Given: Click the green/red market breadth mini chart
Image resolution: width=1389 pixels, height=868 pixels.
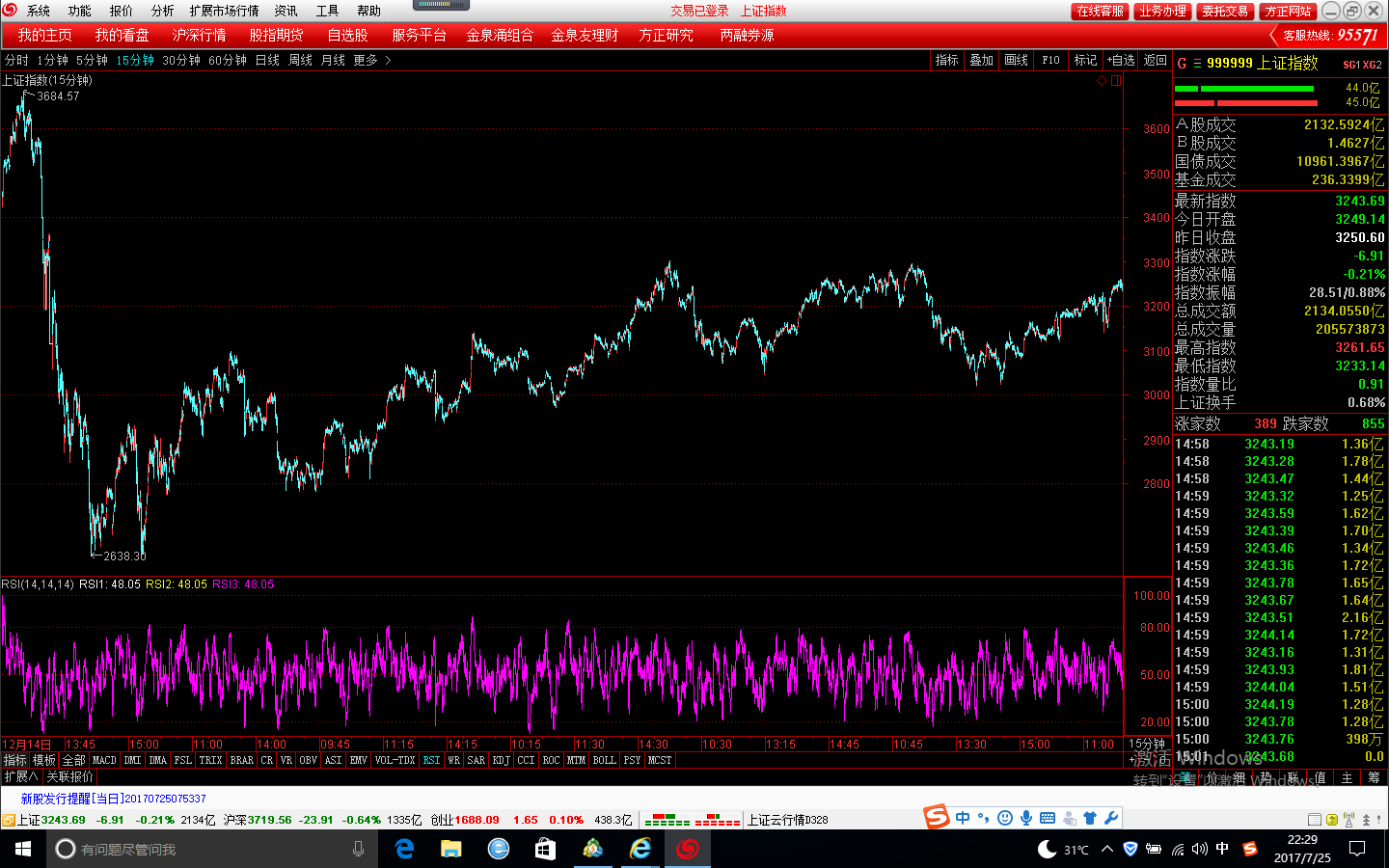Looking at the screenshot, I should coord(692,820).
